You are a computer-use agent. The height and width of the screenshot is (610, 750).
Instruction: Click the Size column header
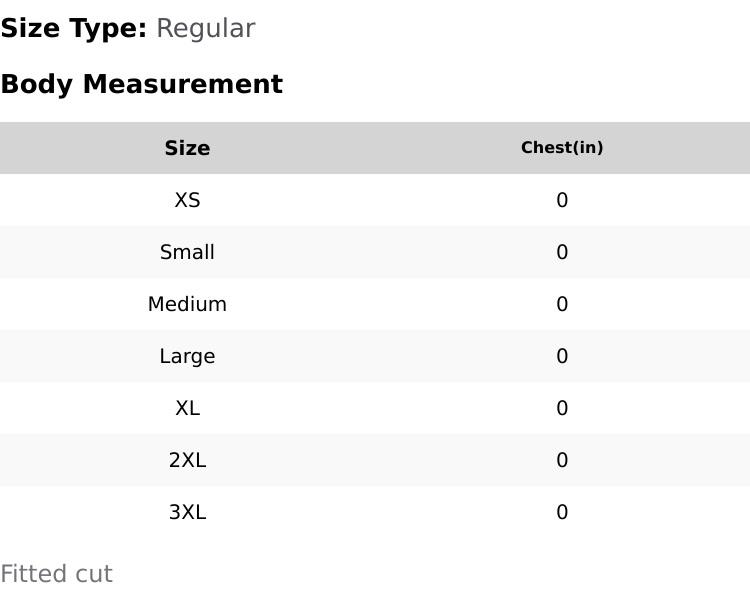tap(187, 148)
